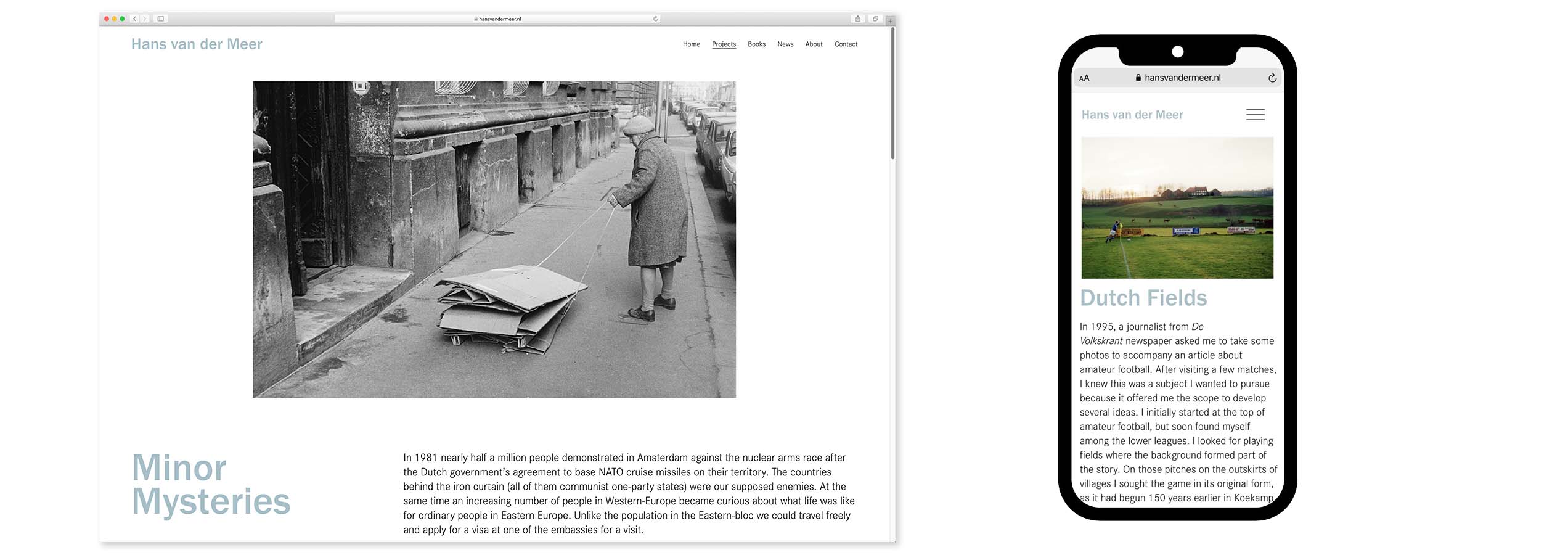Screen dimensions: 1568x555
Task: Open the mobile hamburger menu
Action: pyautogui.click(x=1255, y=115)
